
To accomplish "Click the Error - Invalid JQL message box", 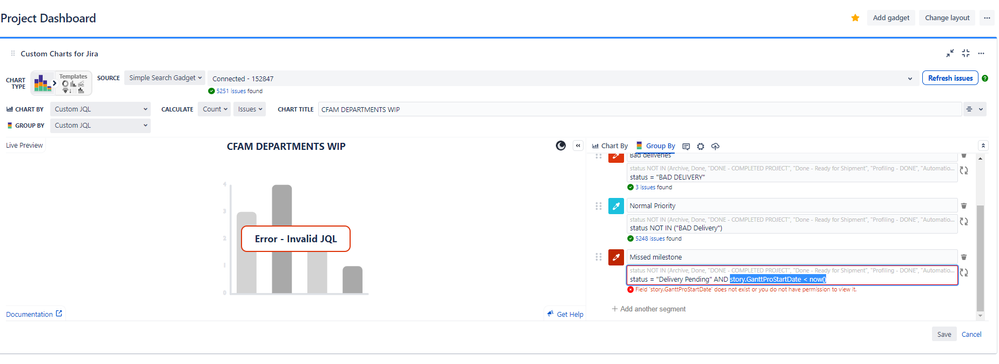I will [x=296, y=240].
